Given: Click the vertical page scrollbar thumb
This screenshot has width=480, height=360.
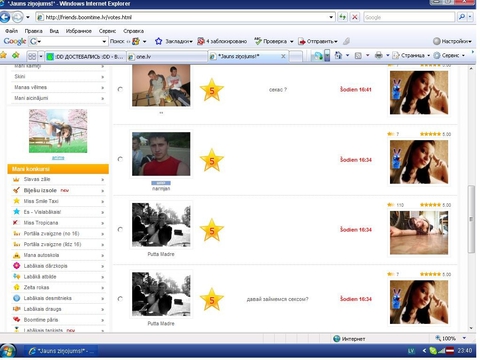Looking at the screenshot, I should pyautogui.click(x=471, y=219).
